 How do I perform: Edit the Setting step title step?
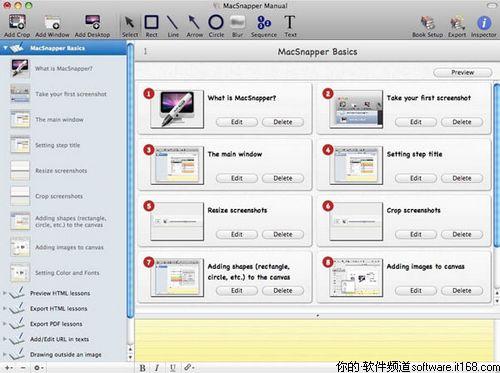(416, 178)
